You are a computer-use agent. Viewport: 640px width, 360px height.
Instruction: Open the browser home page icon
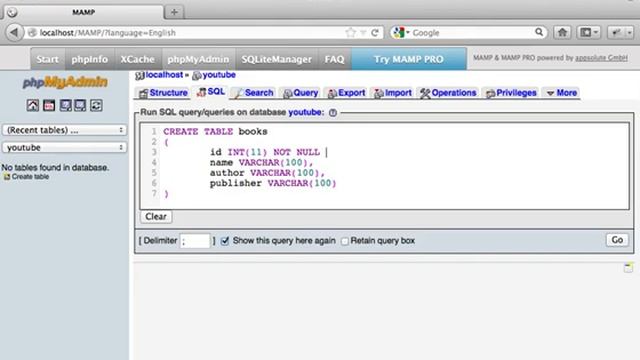click(562, 32)
